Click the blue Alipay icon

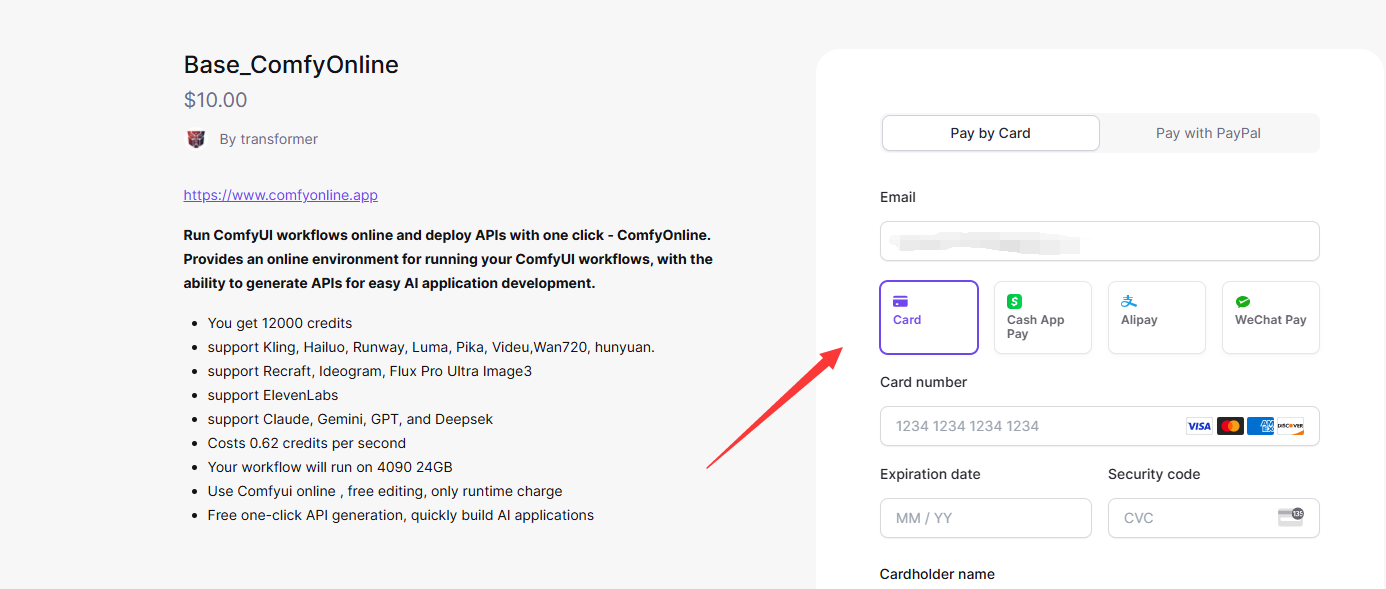tap(1129, 301)
